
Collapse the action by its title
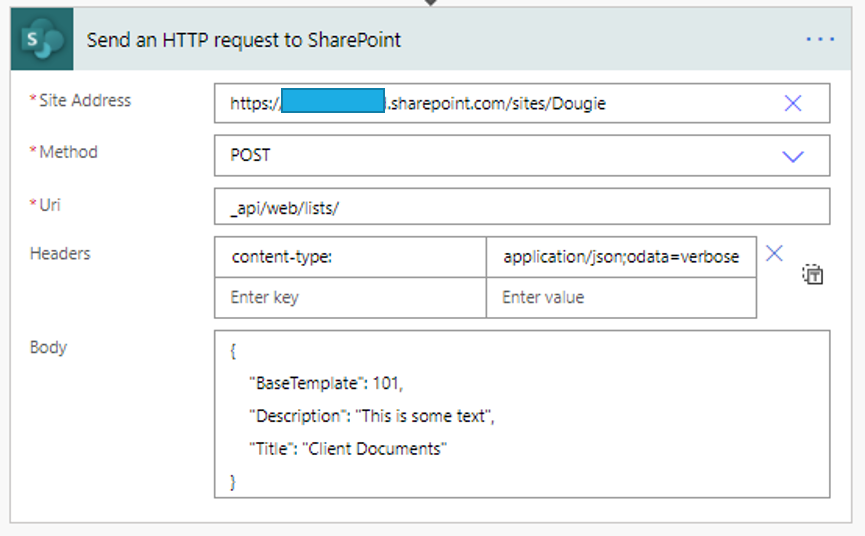coord(244,41)
